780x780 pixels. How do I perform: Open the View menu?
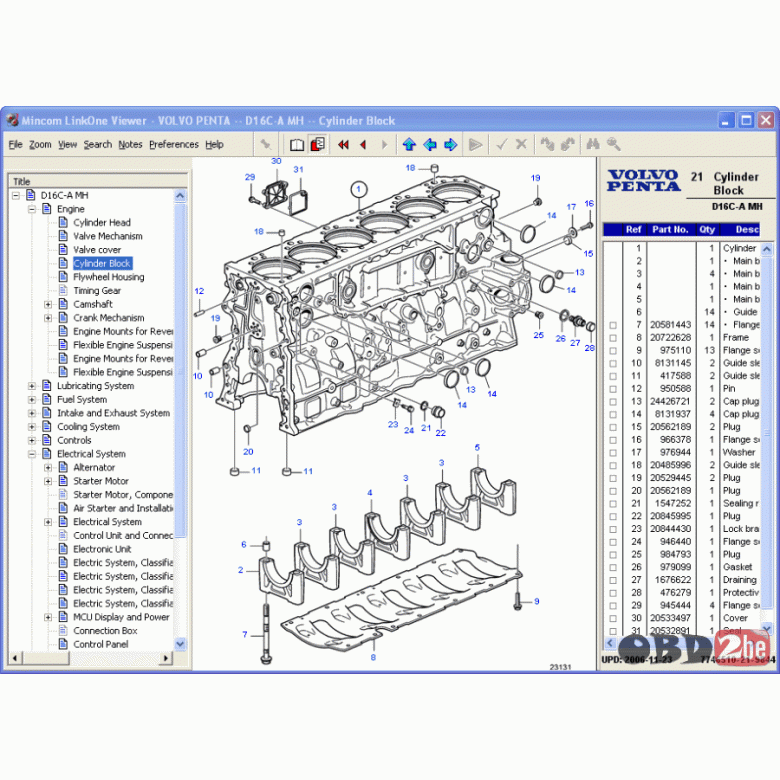click(x=68, y=145)
